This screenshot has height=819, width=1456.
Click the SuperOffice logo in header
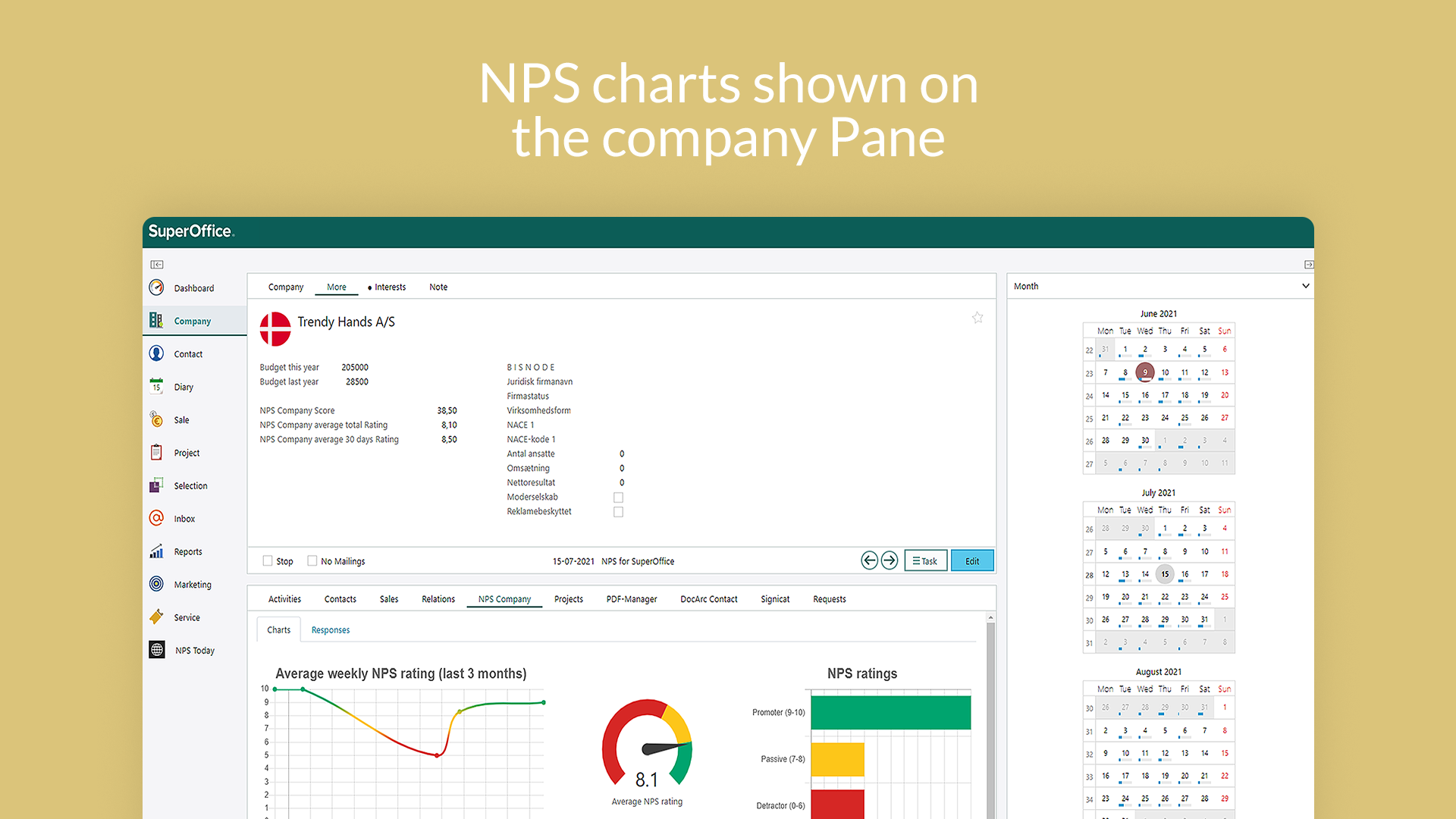pyautogui.click(x=191, y=231)
